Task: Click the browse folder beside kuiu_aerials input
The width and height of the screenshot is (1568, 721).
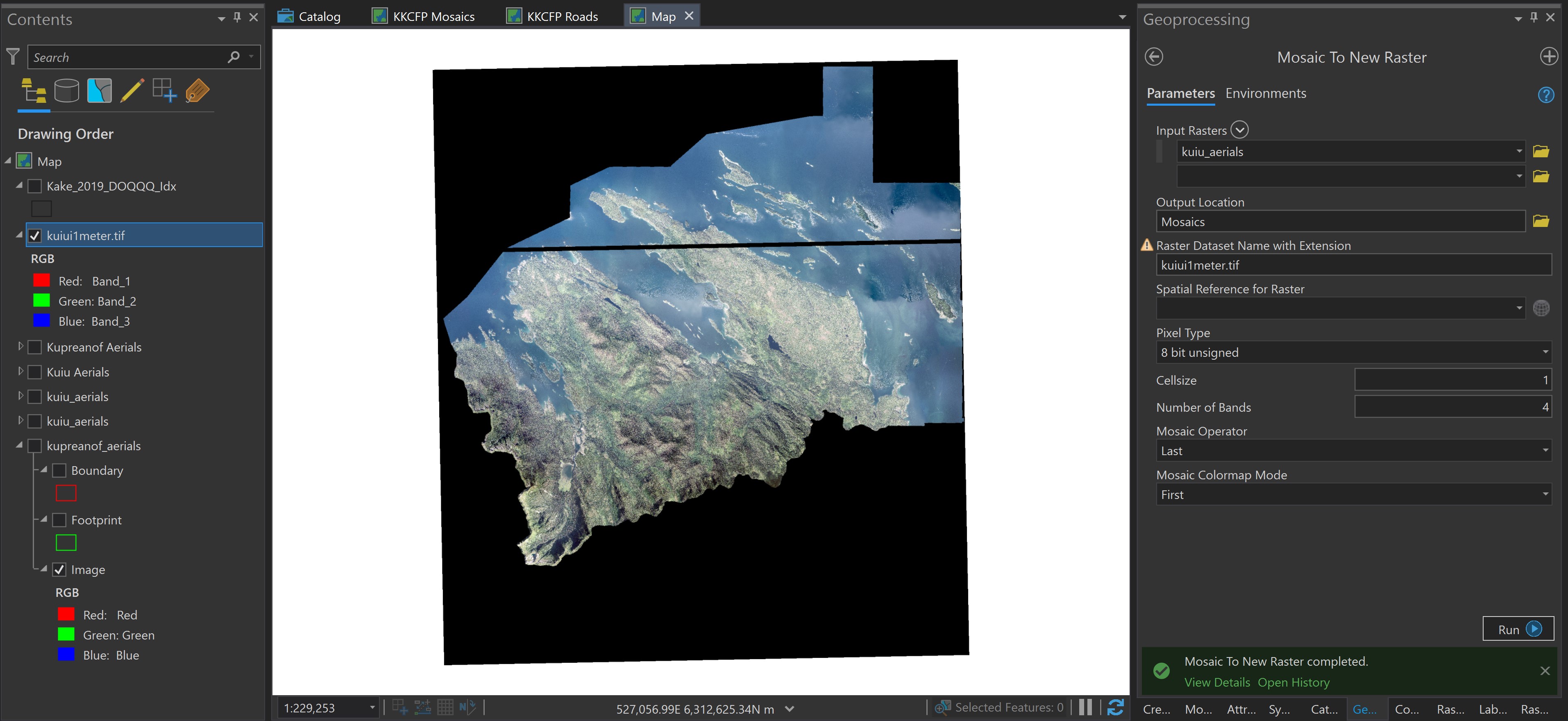Action: pos(1542,152)
